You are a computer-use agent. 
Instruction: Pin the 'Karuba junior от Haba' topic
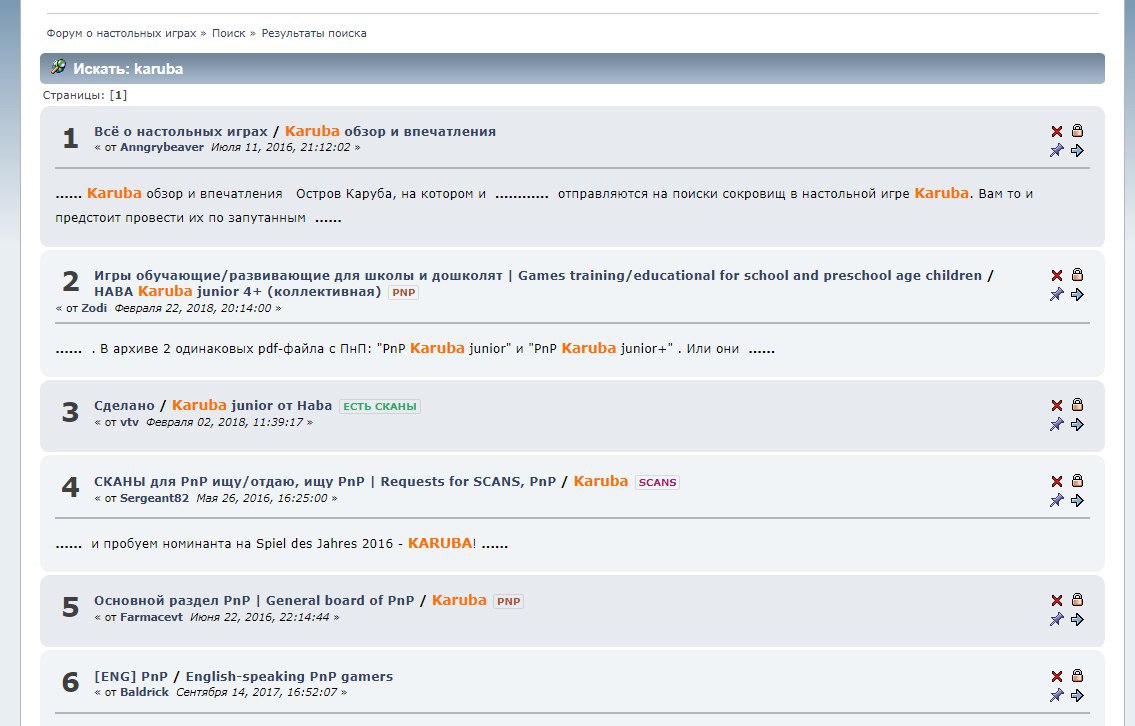click(x=1057, y=425)
